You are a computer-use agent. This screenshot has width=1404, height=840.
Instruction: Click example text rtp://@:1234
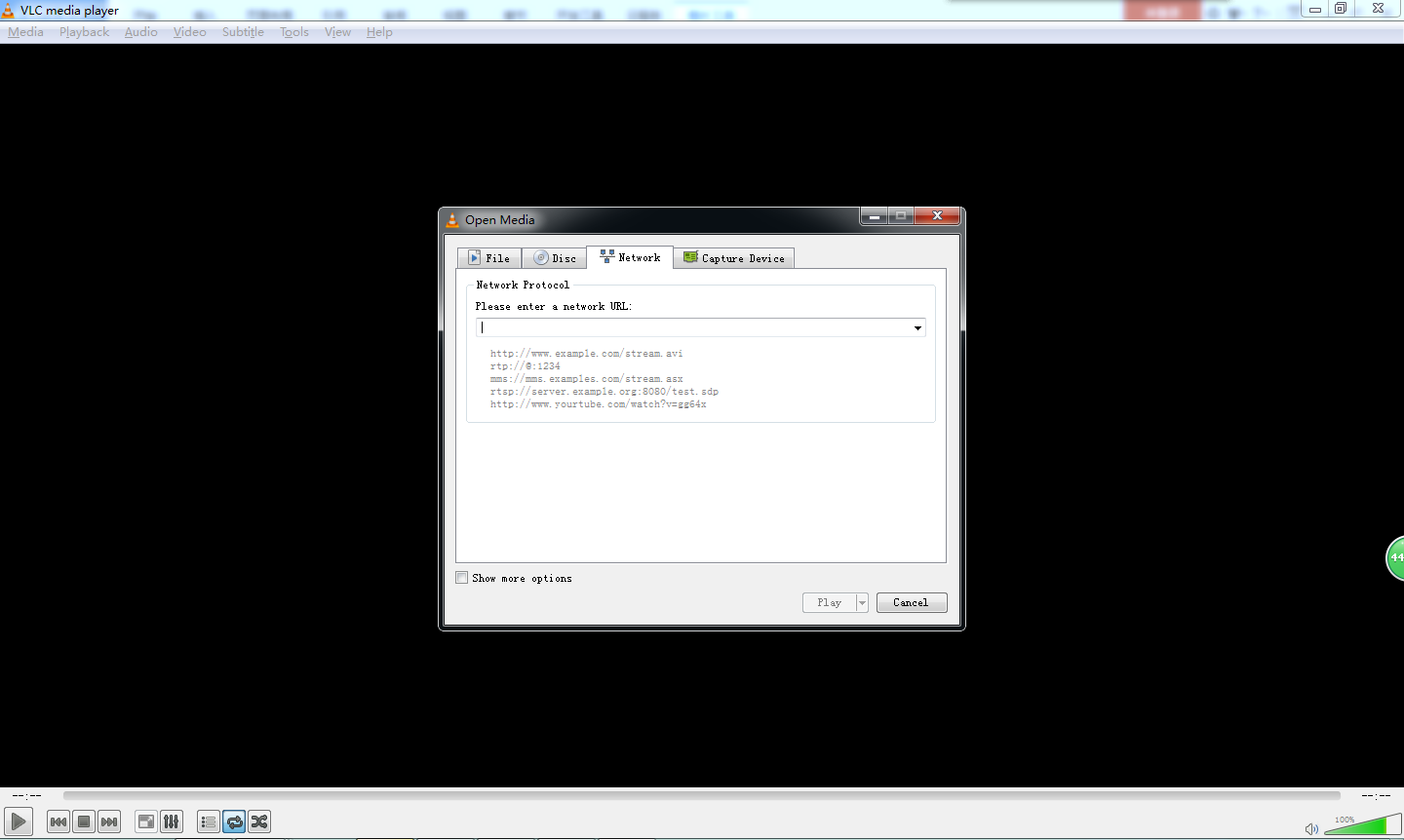525,366
